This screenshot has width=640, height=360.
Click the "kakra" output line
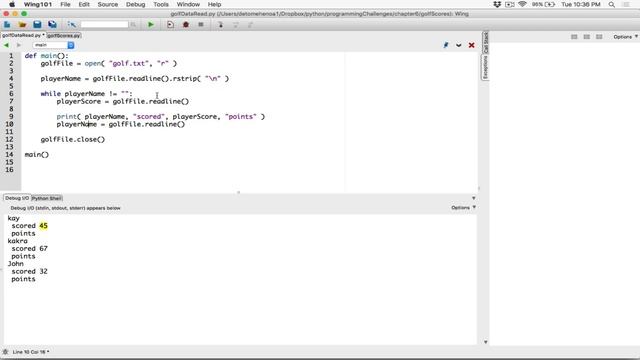[18, 241]
